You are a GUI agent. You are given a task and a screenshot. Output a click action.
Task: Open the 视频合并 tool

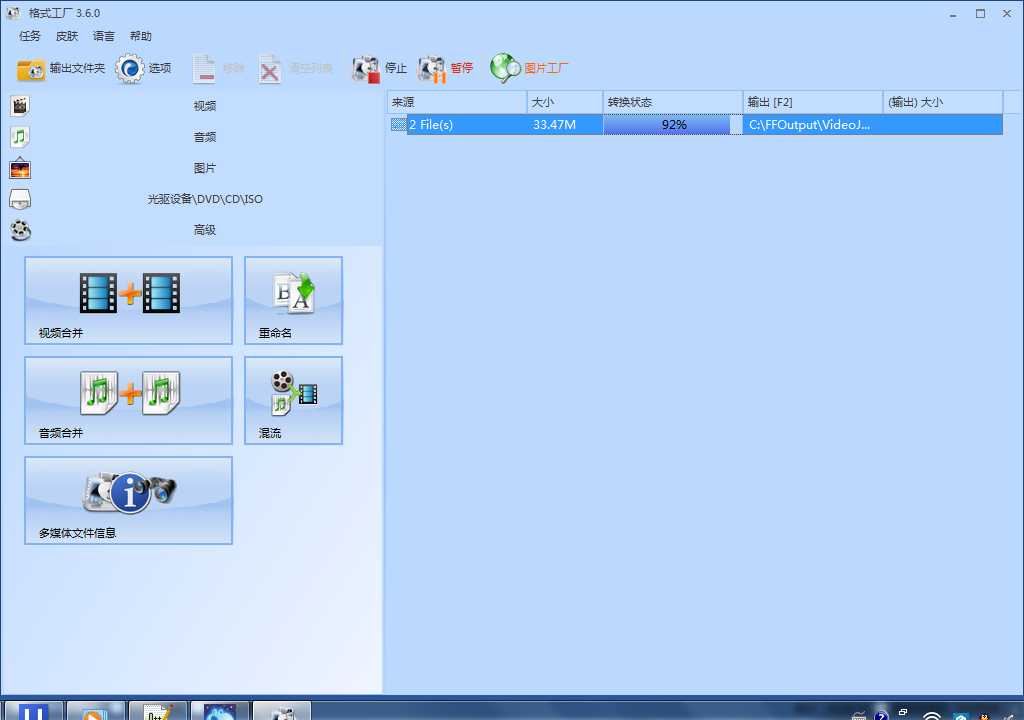pyautogui.click(x=129, y=301)
